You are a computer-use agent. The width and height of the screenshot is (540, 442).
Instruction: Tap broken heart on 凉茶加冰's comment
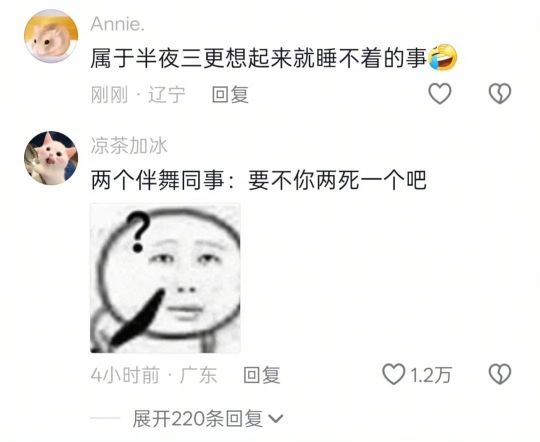[x=500, y=374]
